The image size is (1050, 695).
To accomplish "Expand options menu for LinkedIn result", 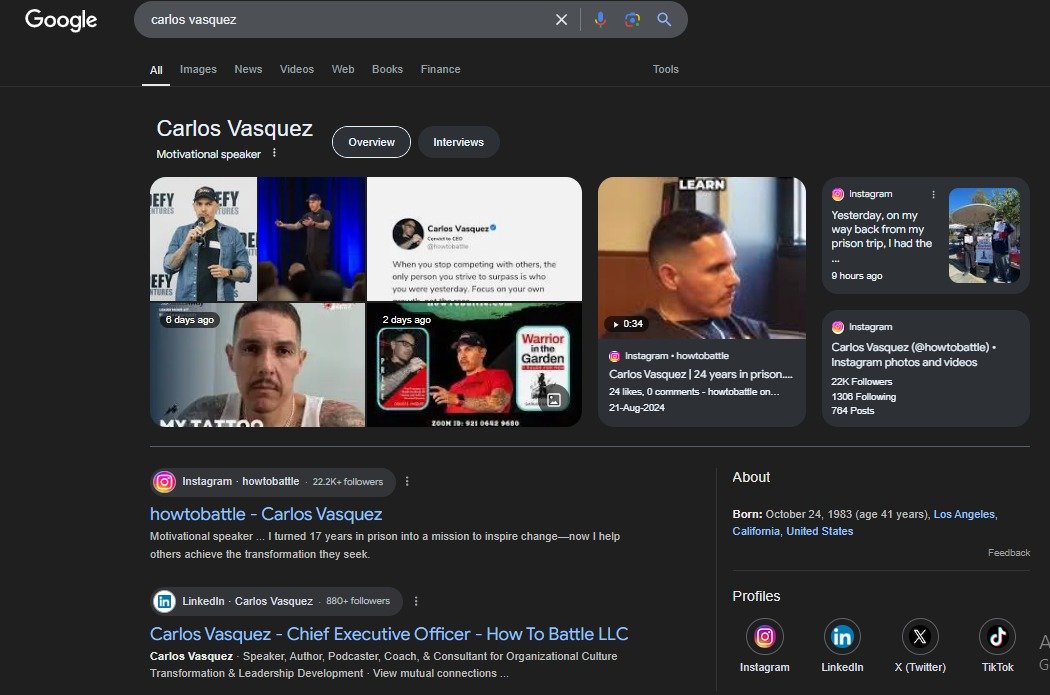I will [416, 601].
